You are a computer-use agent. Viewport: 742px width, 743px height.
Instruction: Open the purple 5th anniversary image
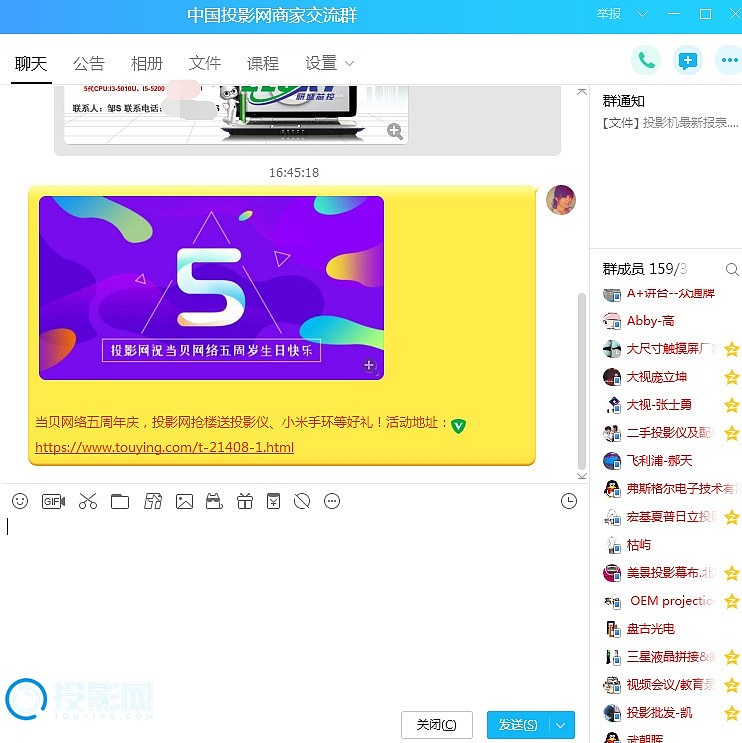(211, 288)
